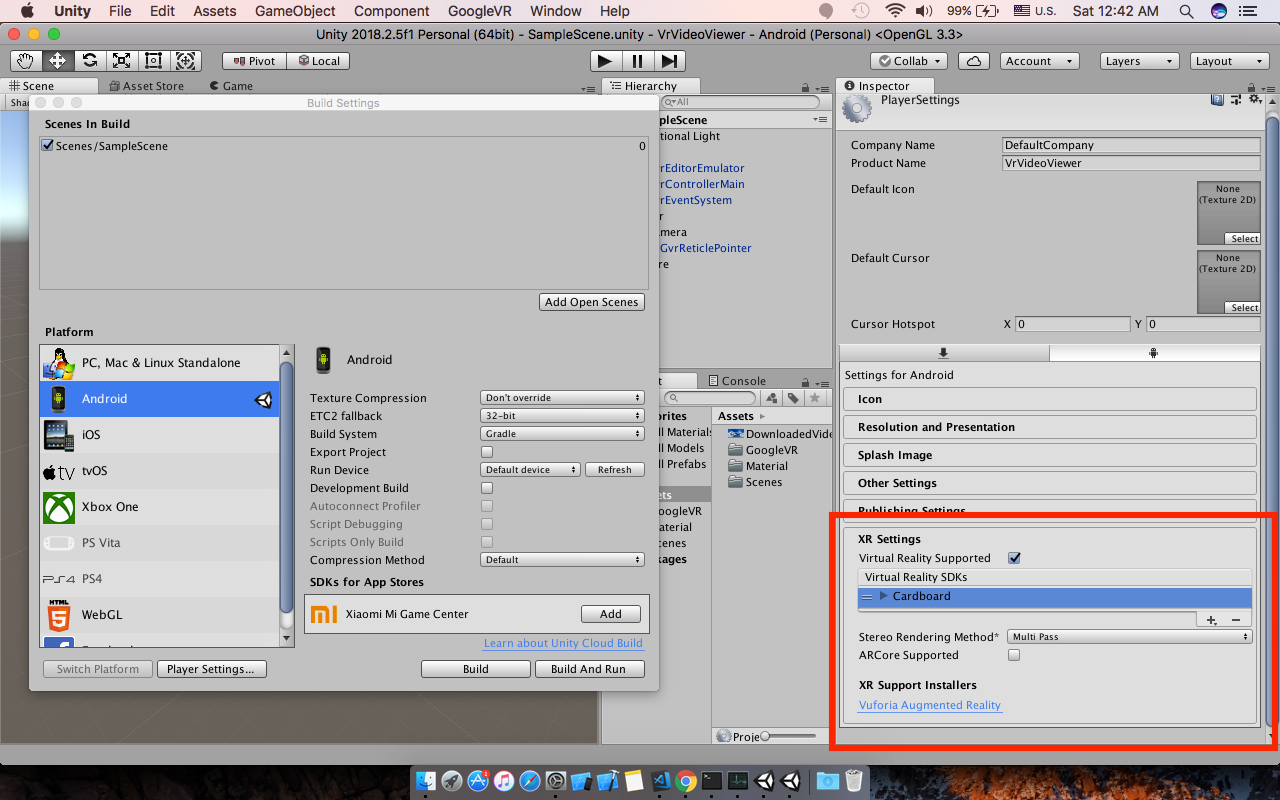Click the Build button
Viewport: 1280px width, 800px height.
coord(476,669)
